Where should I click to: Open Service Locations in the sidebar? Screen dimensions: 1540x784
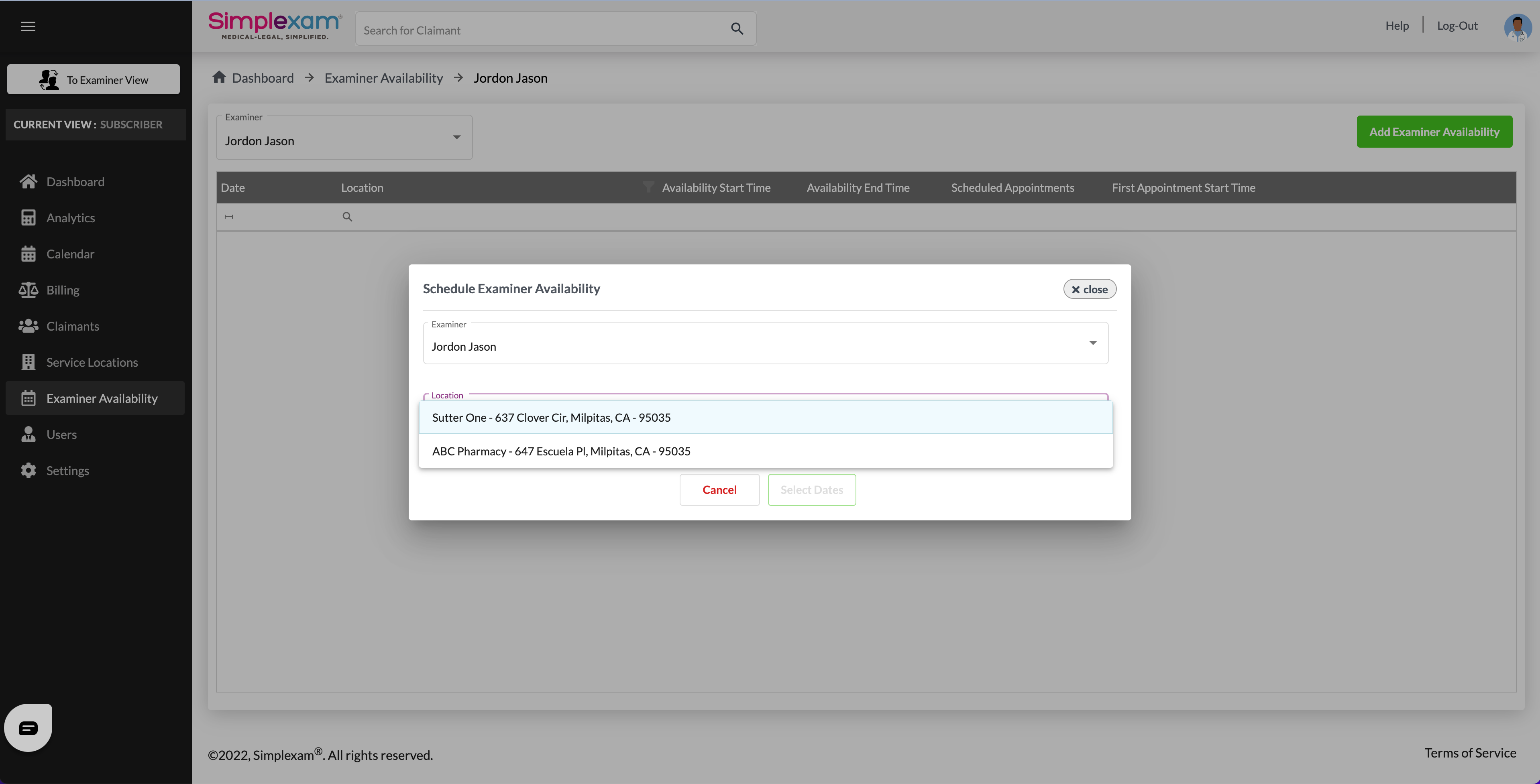[x=92, y=362]
